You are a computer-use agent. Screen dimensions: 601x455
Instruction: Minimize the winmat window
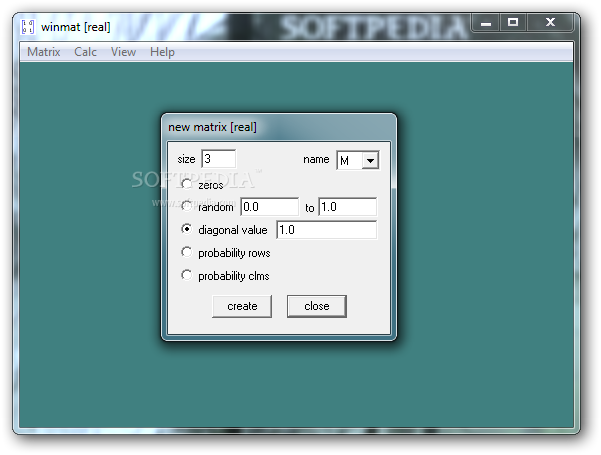(486, 23)
